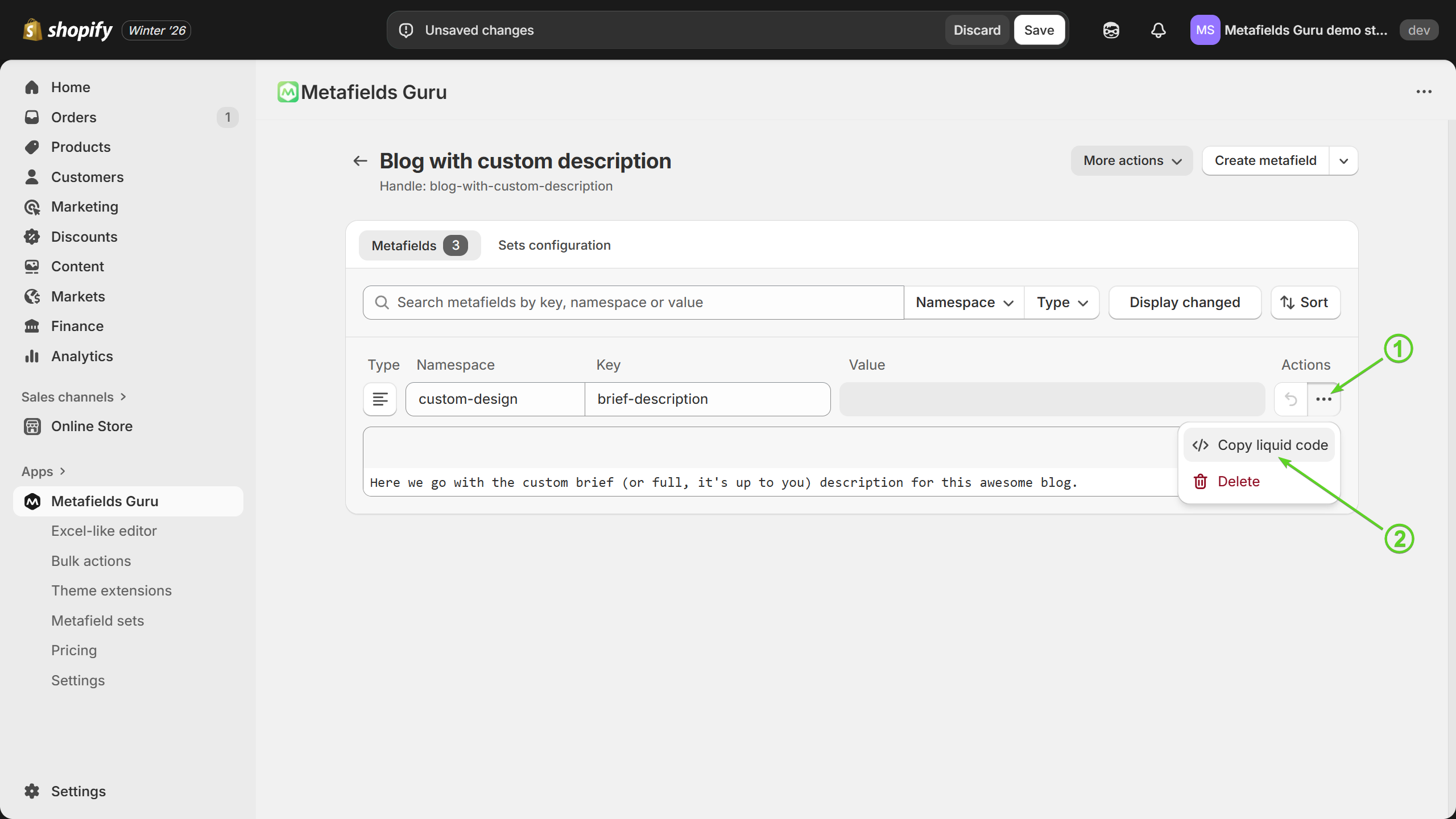Click the multi-line text type icon

[380, 399]
